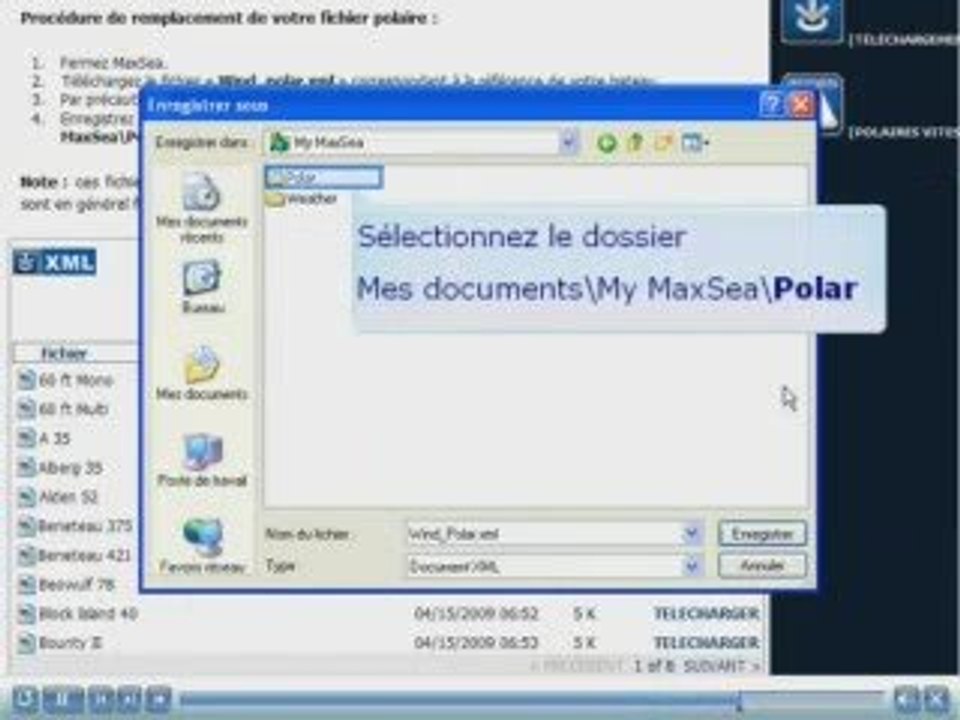Click the Block Island 40 file row

77,613
